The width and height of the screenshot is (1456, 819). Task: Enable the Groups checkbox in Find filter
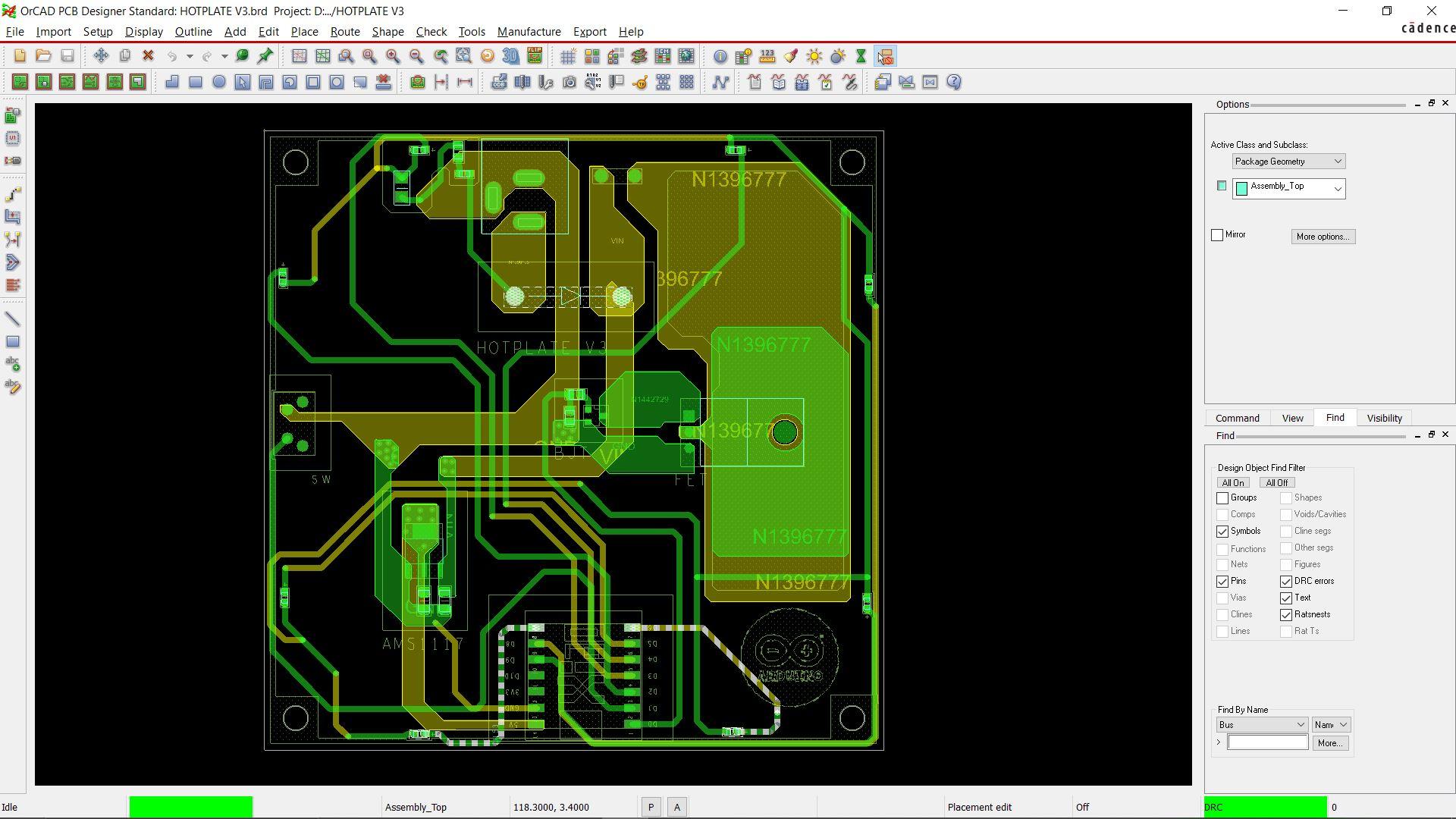click(1222, 498)
